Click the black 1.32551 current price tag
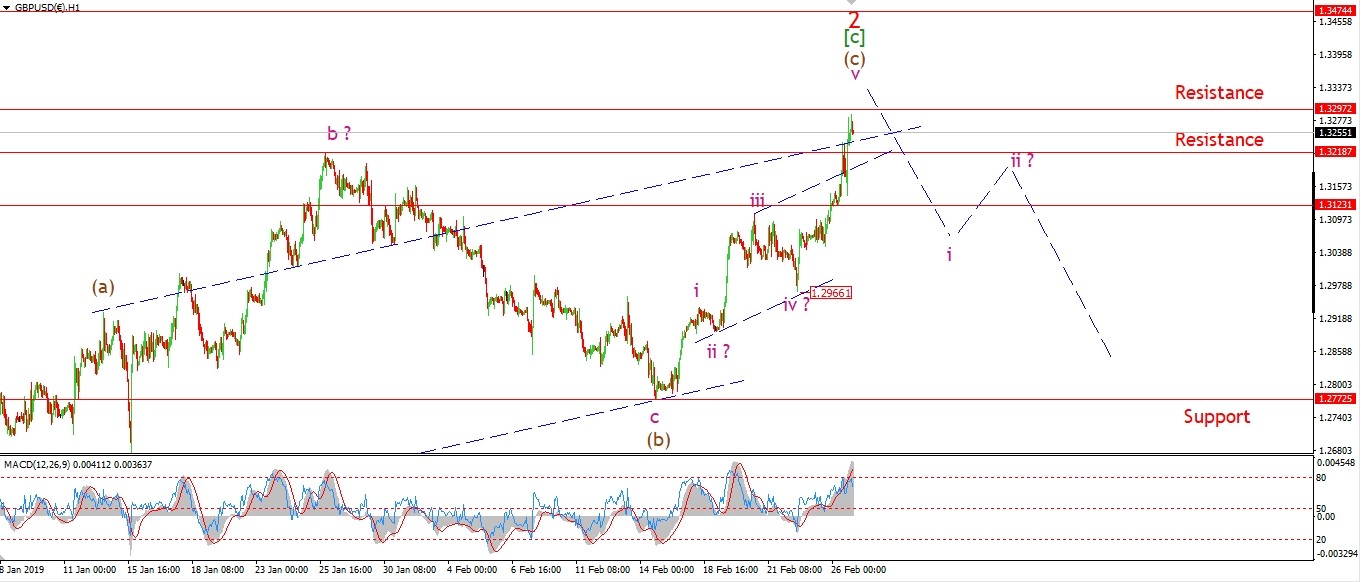The width and height of the screenshot is (1361, 582). click(1336, 132)
